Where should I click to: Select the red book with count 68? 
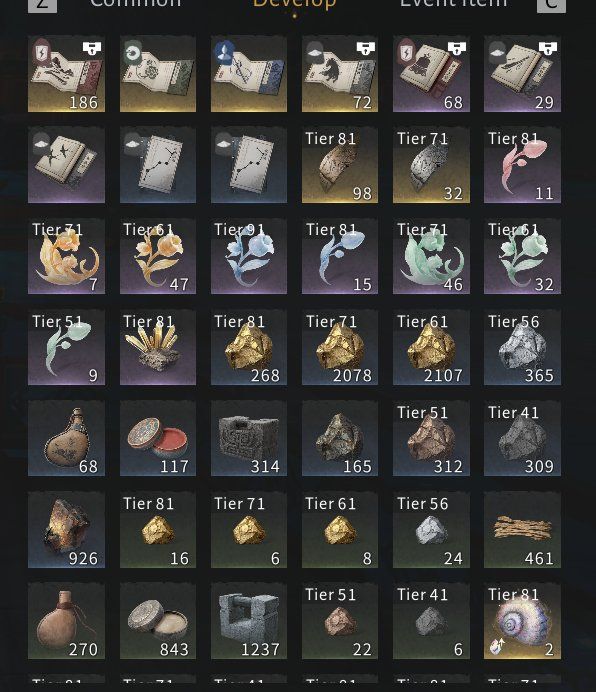coord(431,74)
